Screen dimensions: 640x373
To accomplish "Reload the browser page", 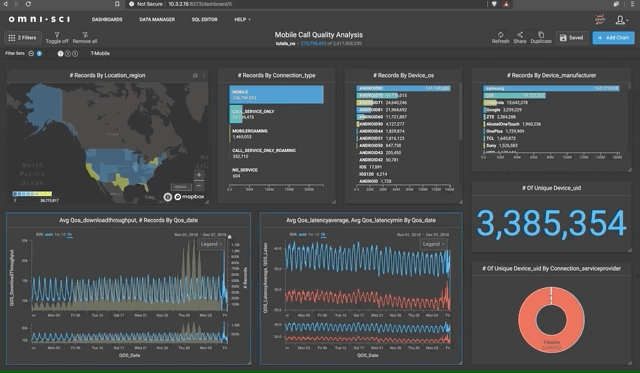I will tap(28, 4).
